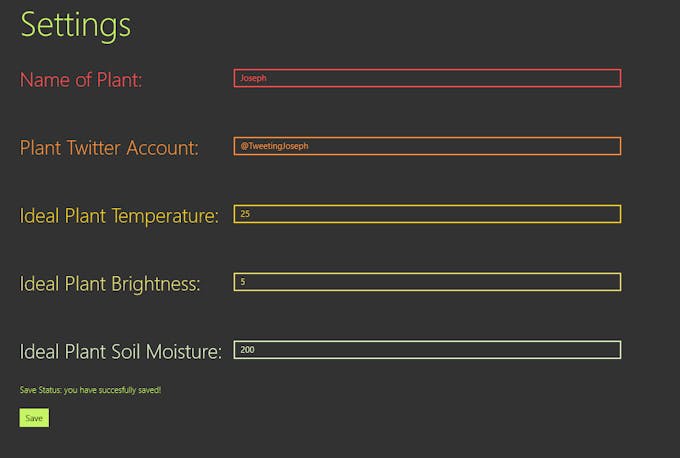
Task: Click the 'Ideal Plant Temperature:' label
Action: click(x=119, y=216)
